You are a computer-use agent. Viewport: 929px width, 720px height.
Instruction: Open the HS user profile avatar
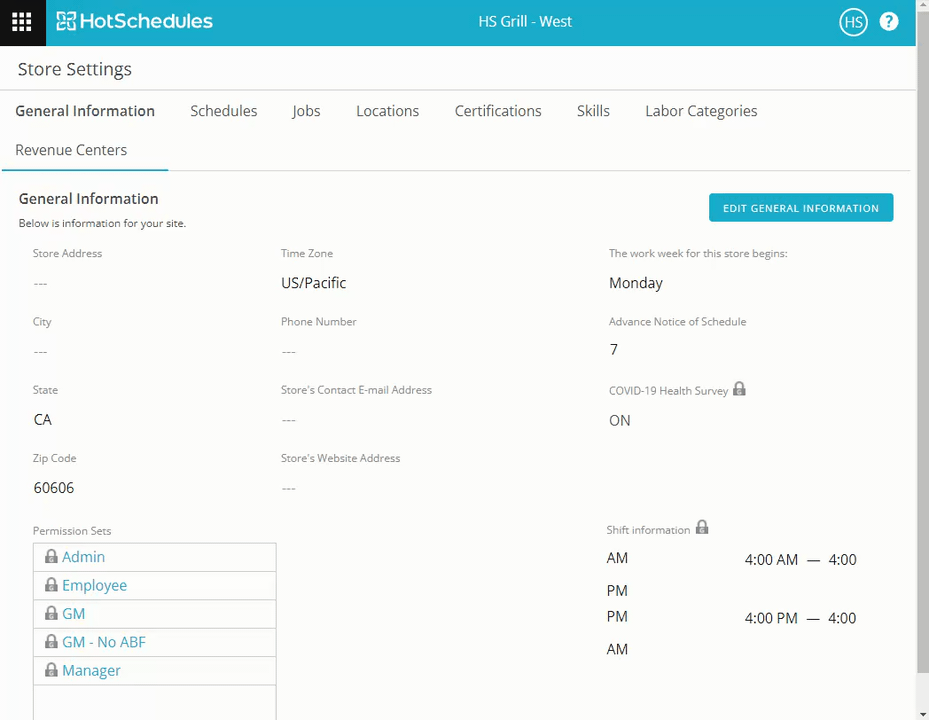point(853,22)
